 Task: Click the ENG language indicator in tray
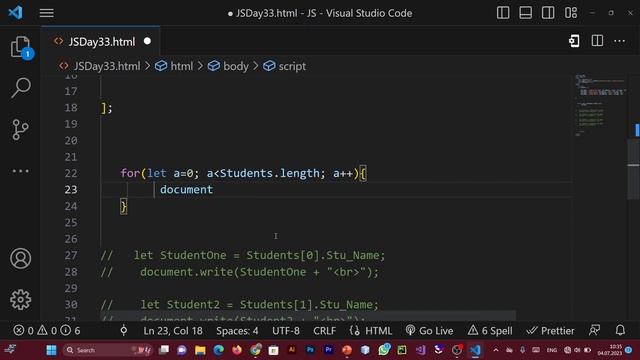[552, 350]
